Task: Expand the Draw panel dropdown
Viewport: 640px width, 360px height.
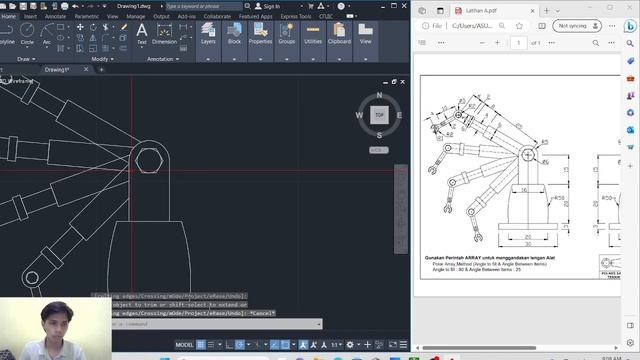Action: 26,59
